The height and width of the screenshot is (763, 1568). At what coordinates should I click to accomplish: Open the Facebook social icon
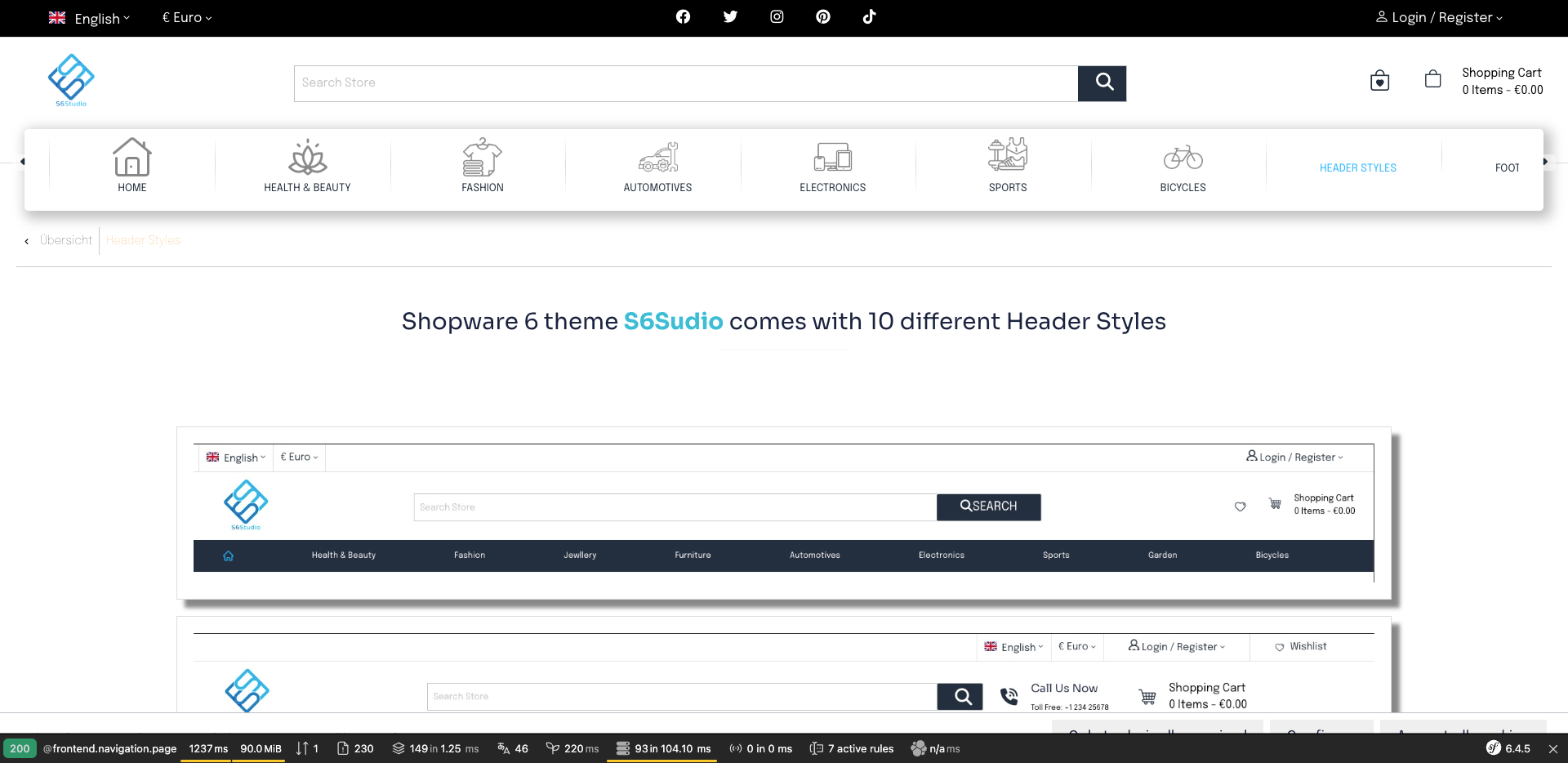[x=683, y=16]
